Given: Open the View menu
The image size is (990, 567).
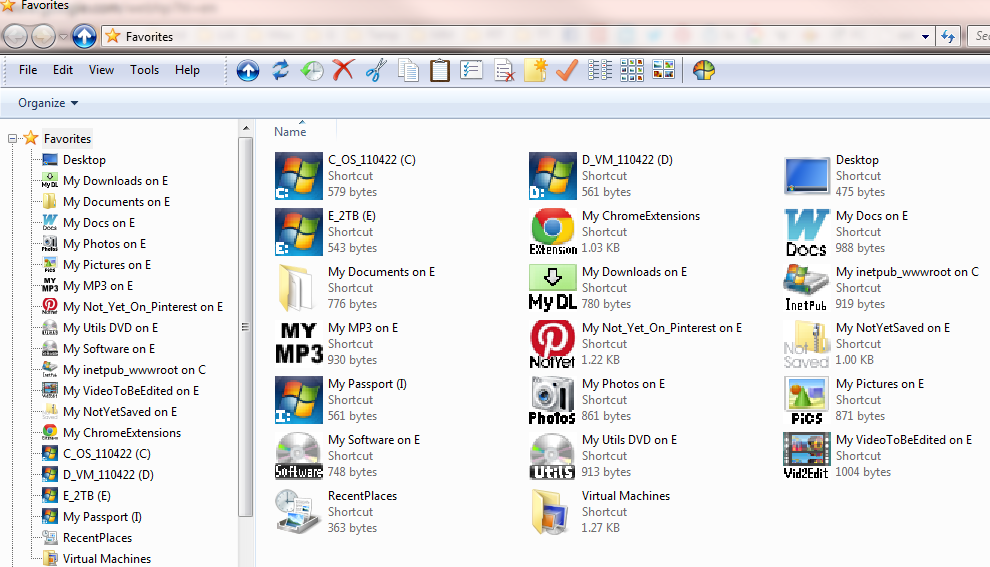Looking at the screenshot, I should coord(101,70).
